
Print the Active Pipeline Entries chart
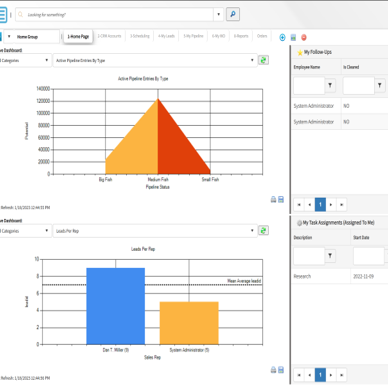coord(273,199)
